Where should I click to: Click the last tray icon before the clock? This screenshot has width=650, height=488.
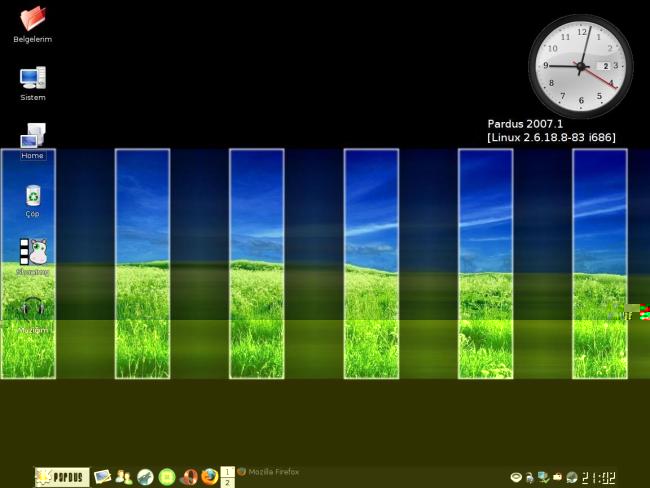[x=571, y=478]
